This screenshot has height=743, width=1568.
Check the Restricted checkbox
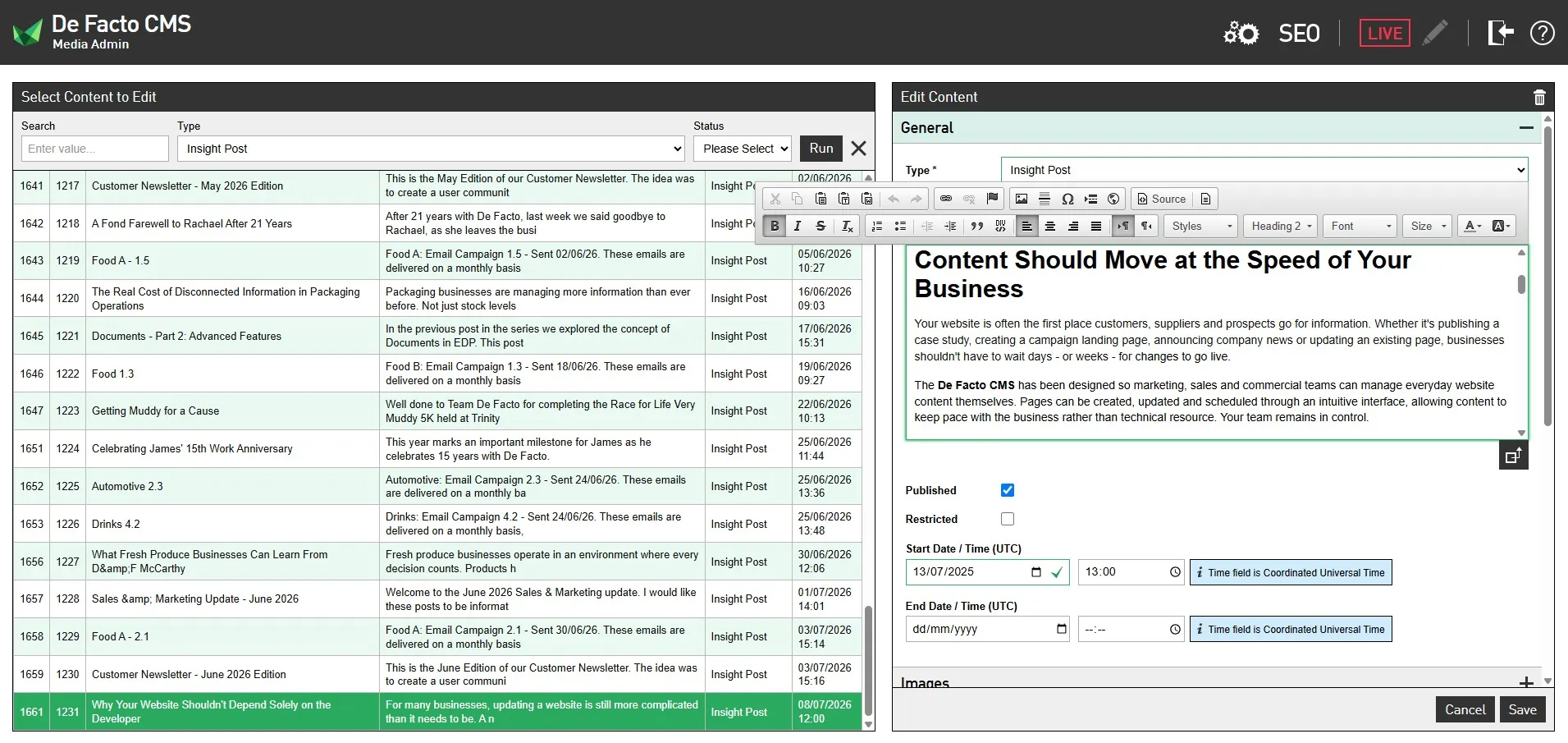(1008, 519)
